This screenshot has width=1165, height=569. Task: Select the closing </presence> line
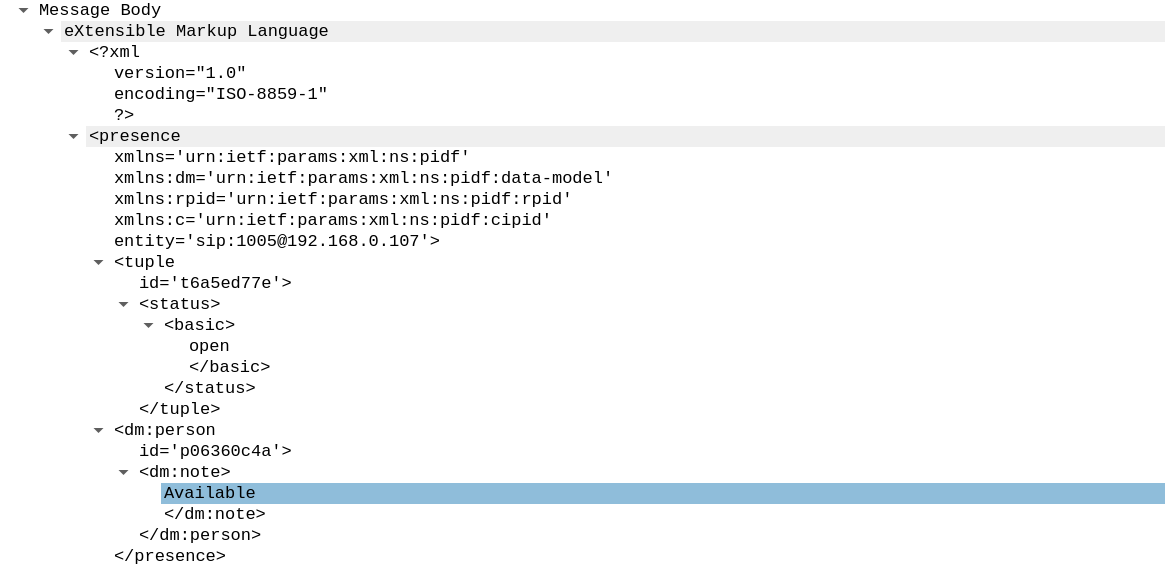[169, 556]
